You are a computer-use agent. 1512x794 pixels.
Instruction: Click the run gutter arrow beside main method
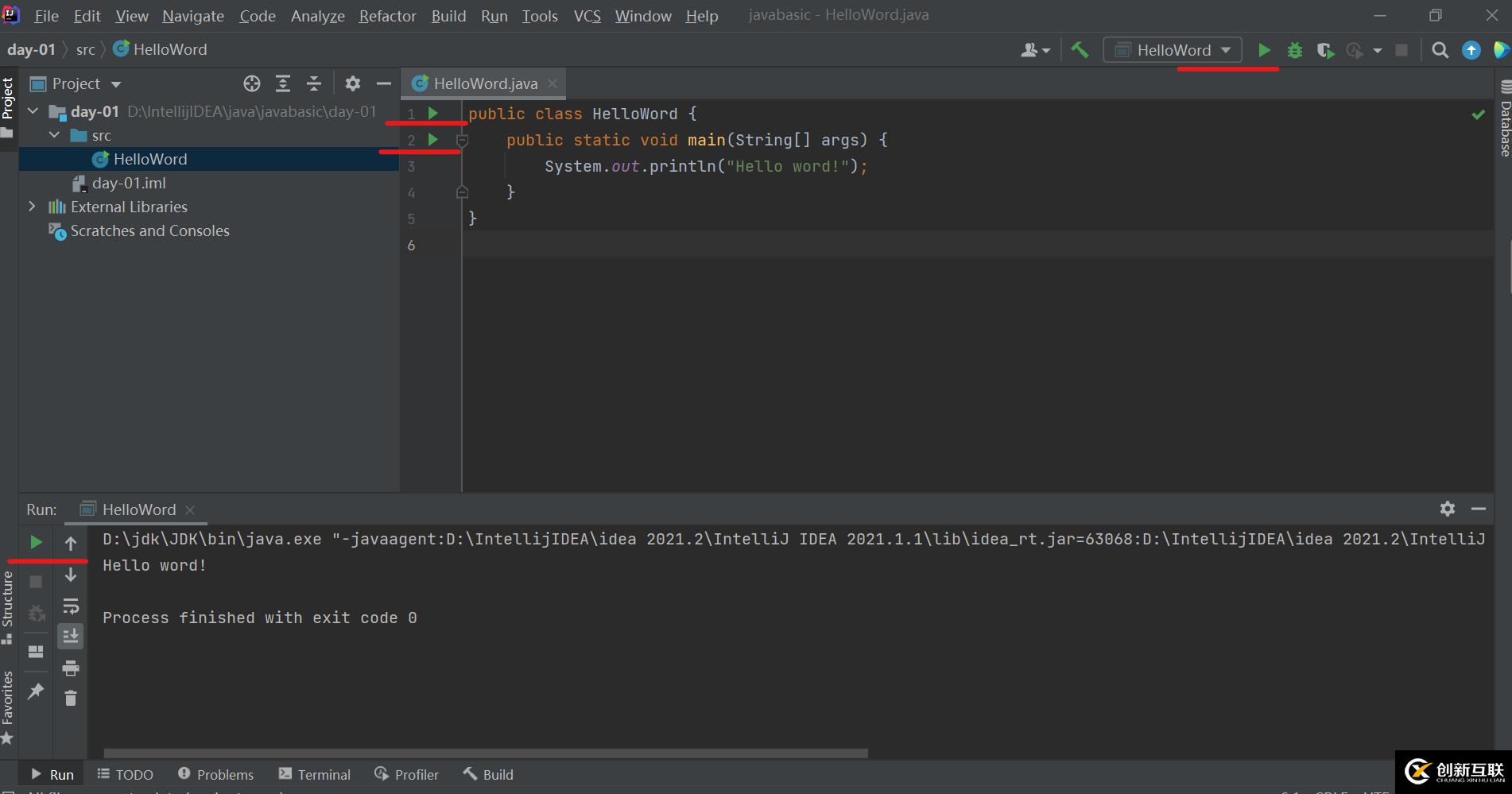coord(433,140)
